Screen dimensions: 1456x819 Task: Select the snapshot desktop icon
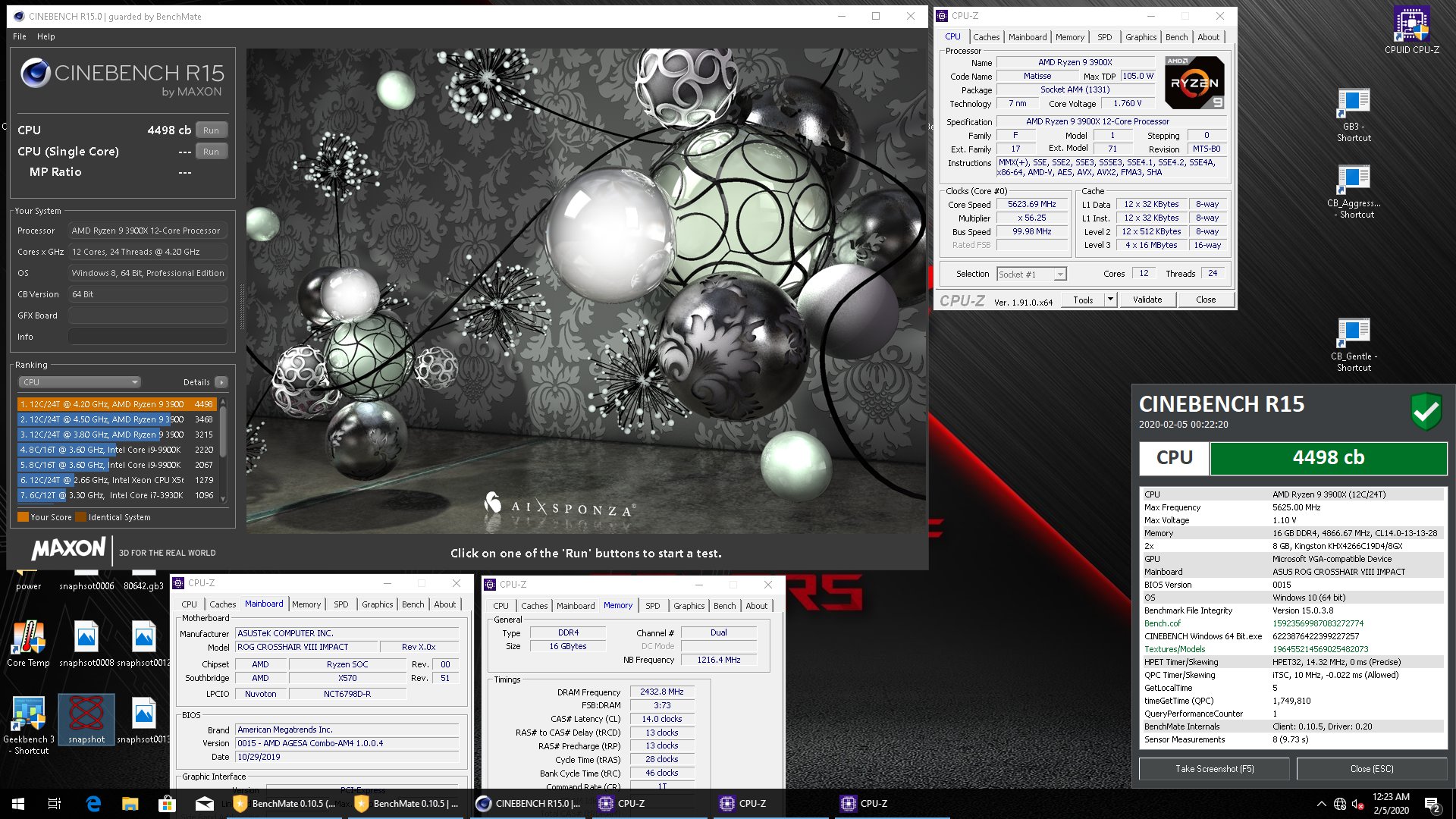tap(86, 720)
